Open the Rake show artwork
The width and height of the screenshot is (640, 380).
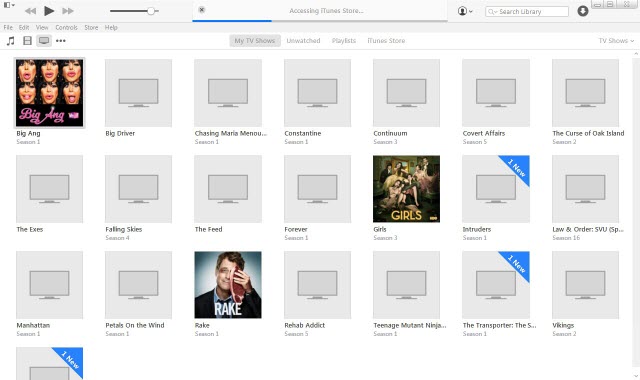point(228,285)
